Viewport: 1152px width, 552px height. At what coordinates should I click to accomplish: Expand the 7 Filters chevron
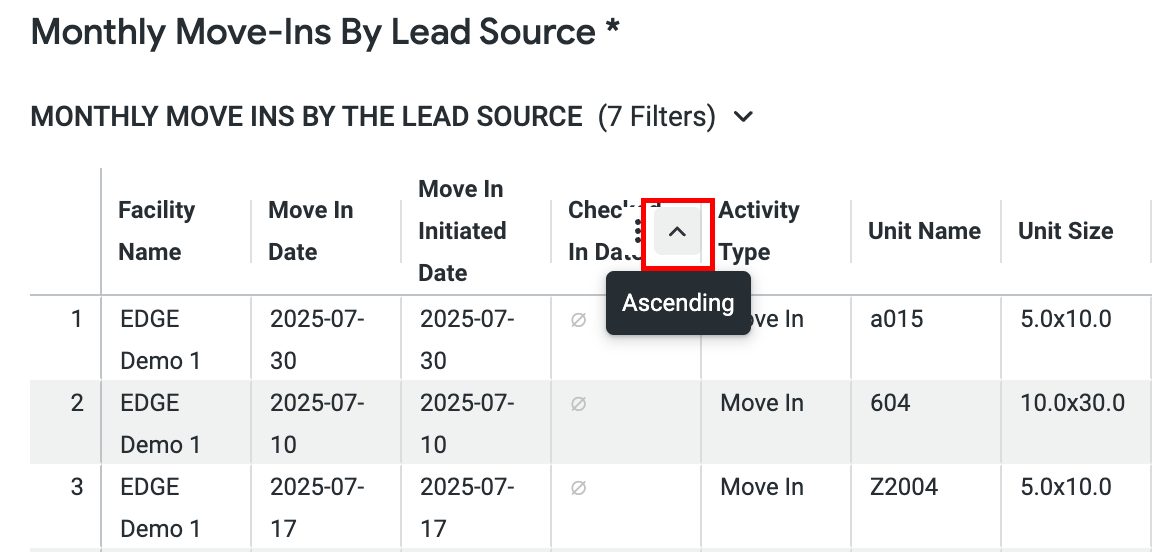pos(743,117)
